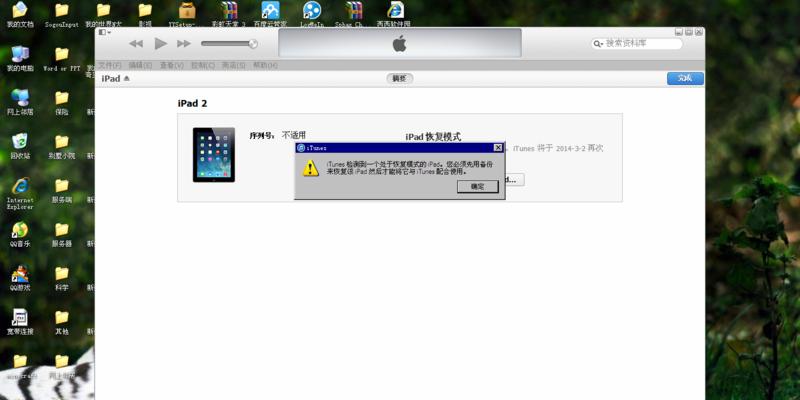Select the 服务端 desktop folder
800x400 pixels.
pyautogui.click(x=62, y=190)
